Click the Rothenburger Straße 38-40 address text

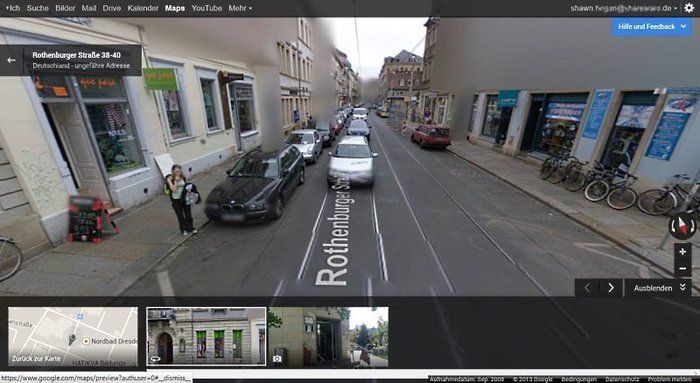(76, 55)
